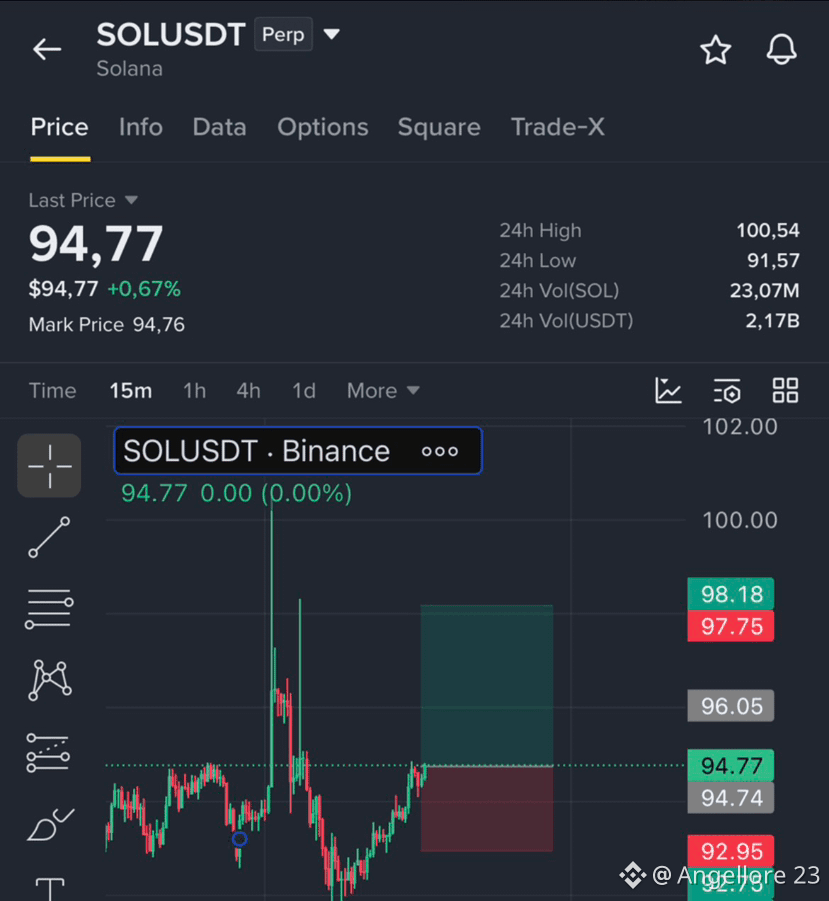Switch to the Square tab
This screenshot has width=829, height=901.
point(439,127)
